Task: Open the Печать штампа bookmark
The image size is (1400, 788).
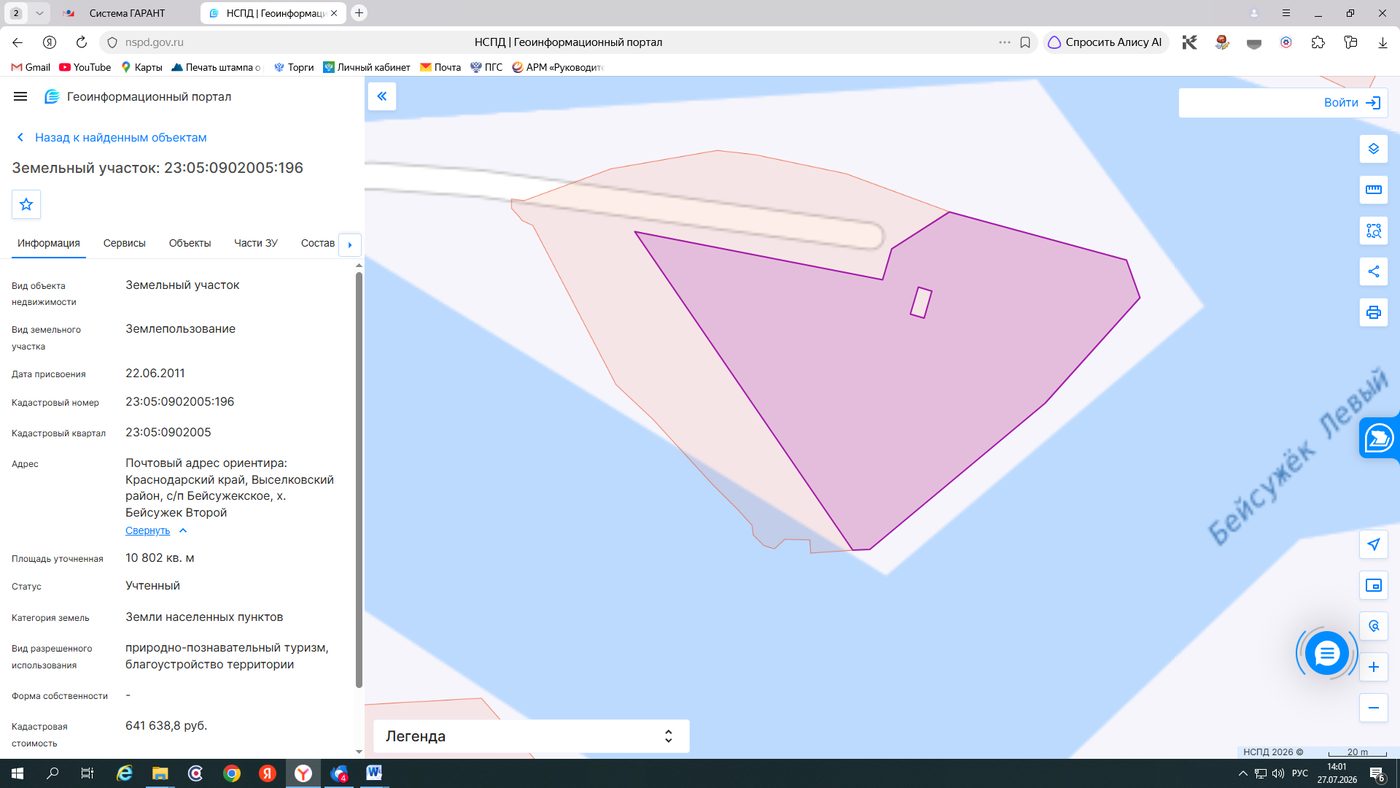Action: pos(216,67)
